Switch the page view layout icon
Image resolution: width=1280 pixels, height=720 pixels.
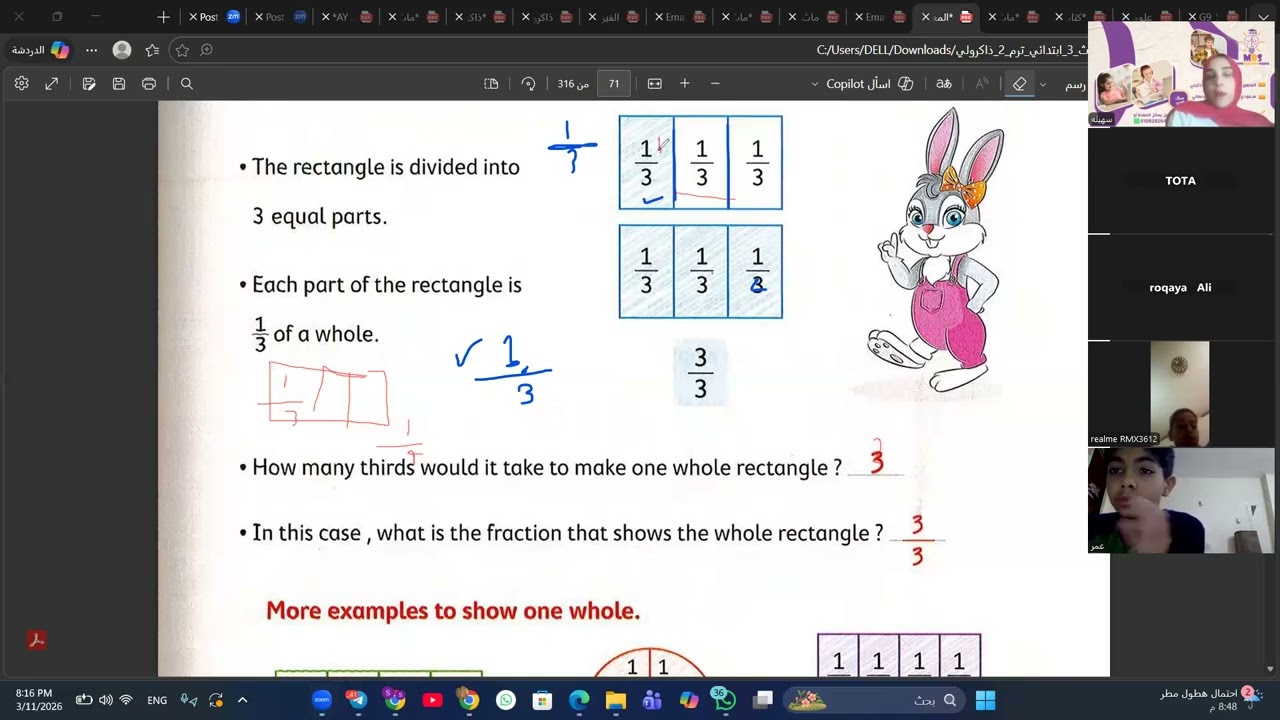click(x=491, y=84)
